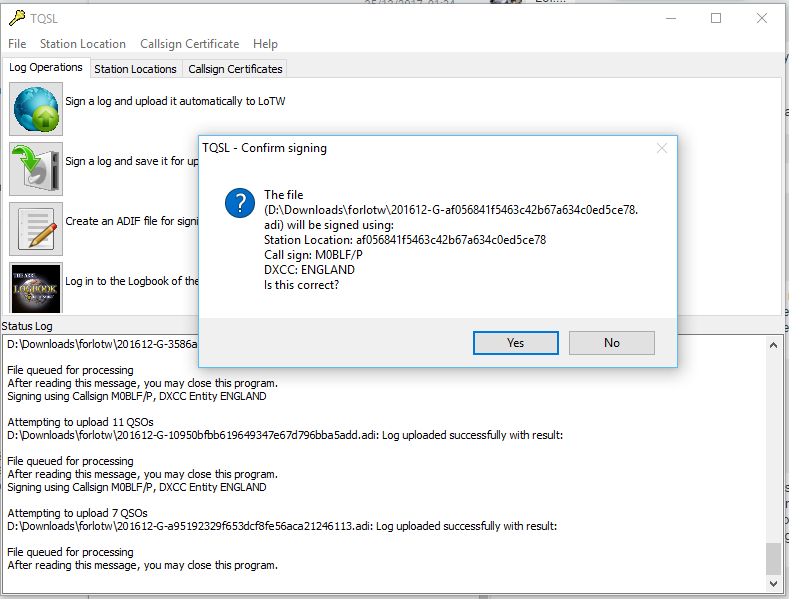This screenshot has width=789, height=599.
Task: Click 'Sign a log and upload it automatically to LoTW'
Action: tap(175, 101)
